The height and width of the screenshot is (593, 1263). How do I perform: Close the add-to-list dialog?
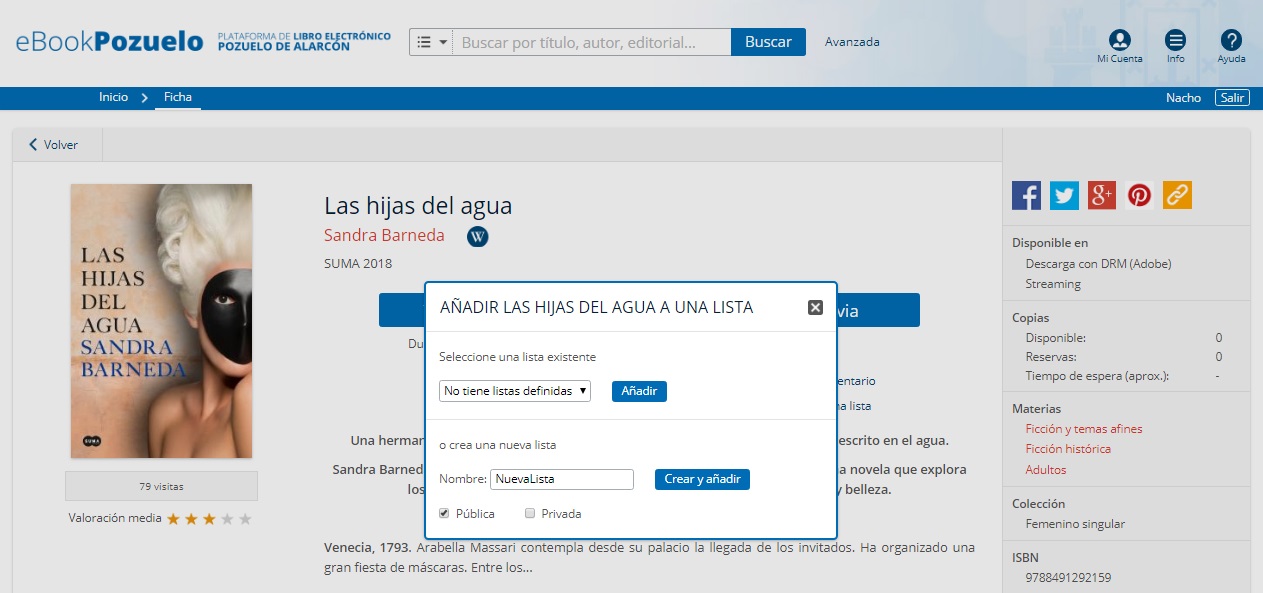pyautogui.click(x=815, y=308)
